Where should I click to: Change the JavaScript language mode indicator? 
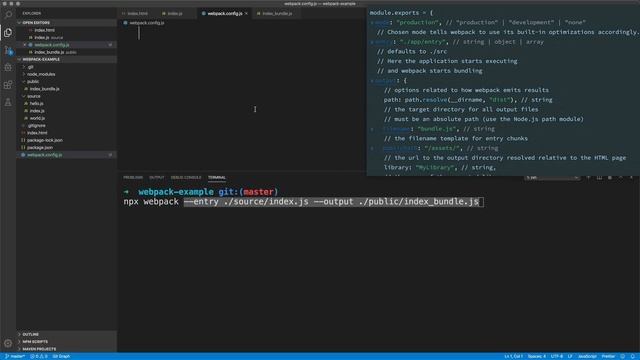pos(587,356)
